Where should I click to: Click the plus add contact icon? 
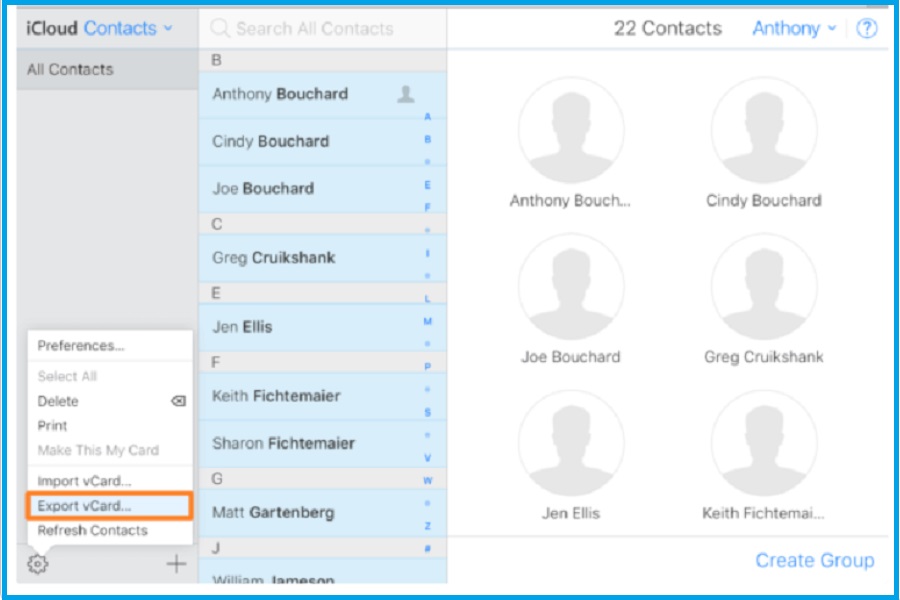176,564
